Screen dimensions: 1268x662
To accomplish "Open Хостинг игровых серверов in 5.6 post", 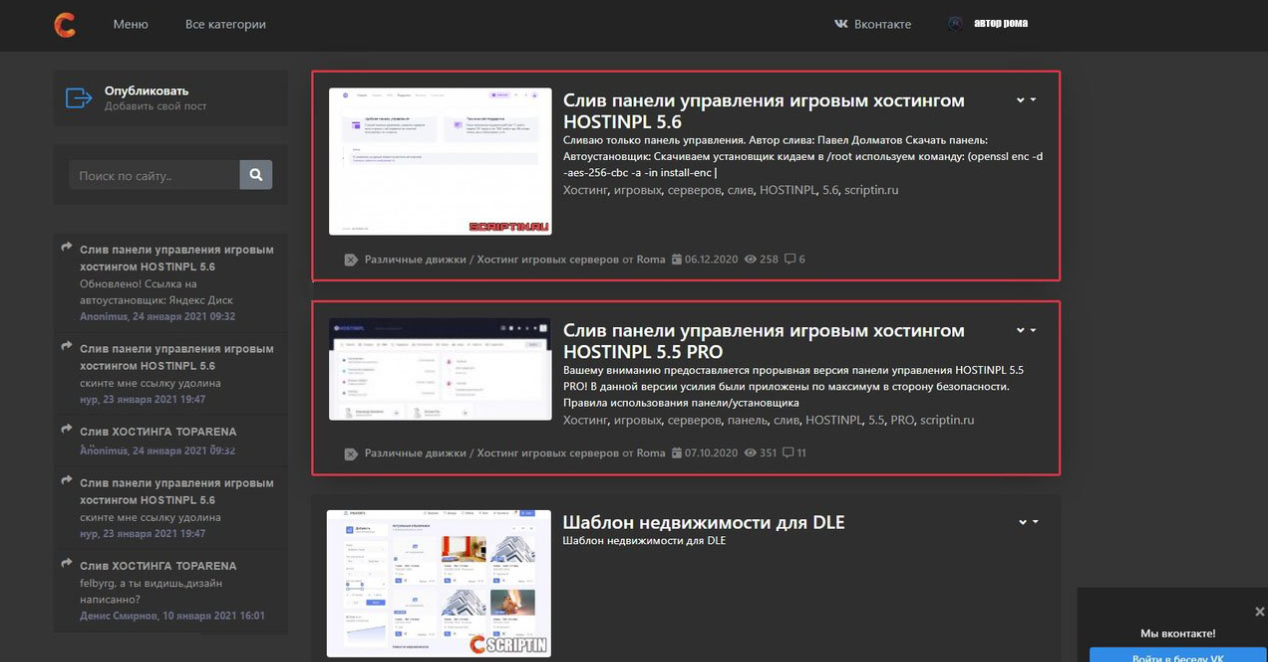I will point(548,259).
